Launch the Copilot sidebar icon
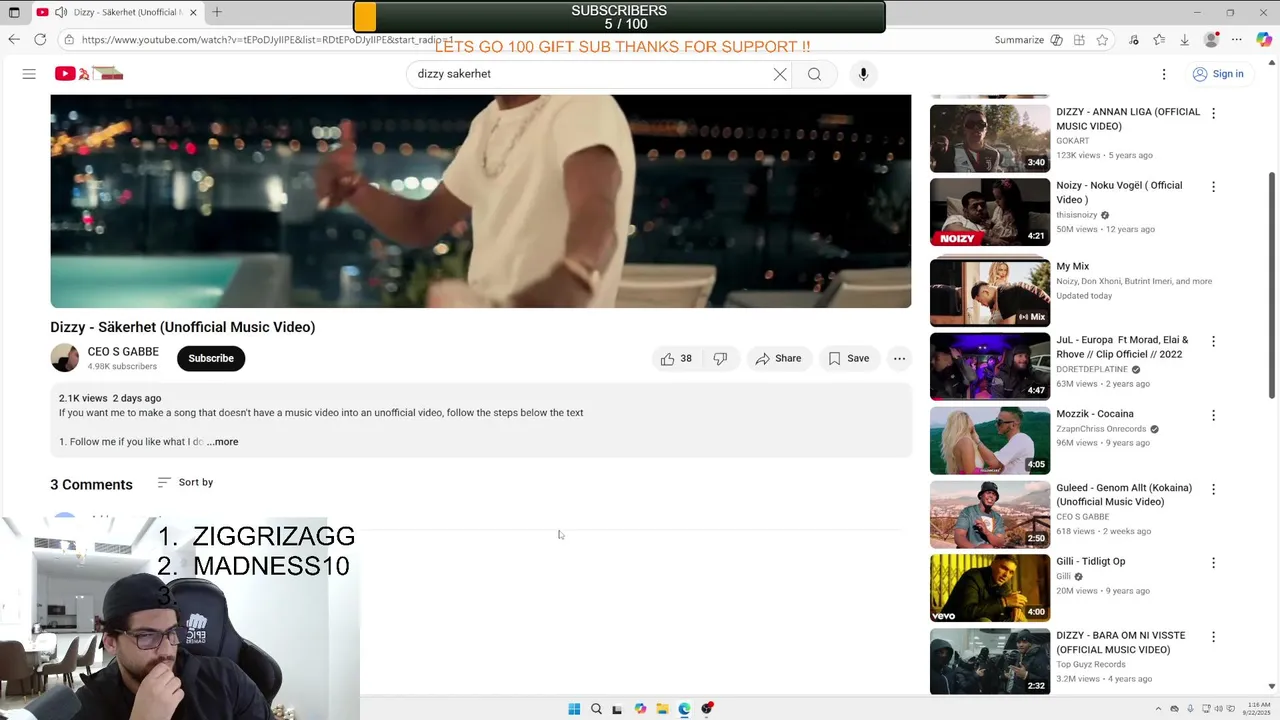Image resolution: width=1280 pixels, height=720 pixels. [x=1264, y=40]
